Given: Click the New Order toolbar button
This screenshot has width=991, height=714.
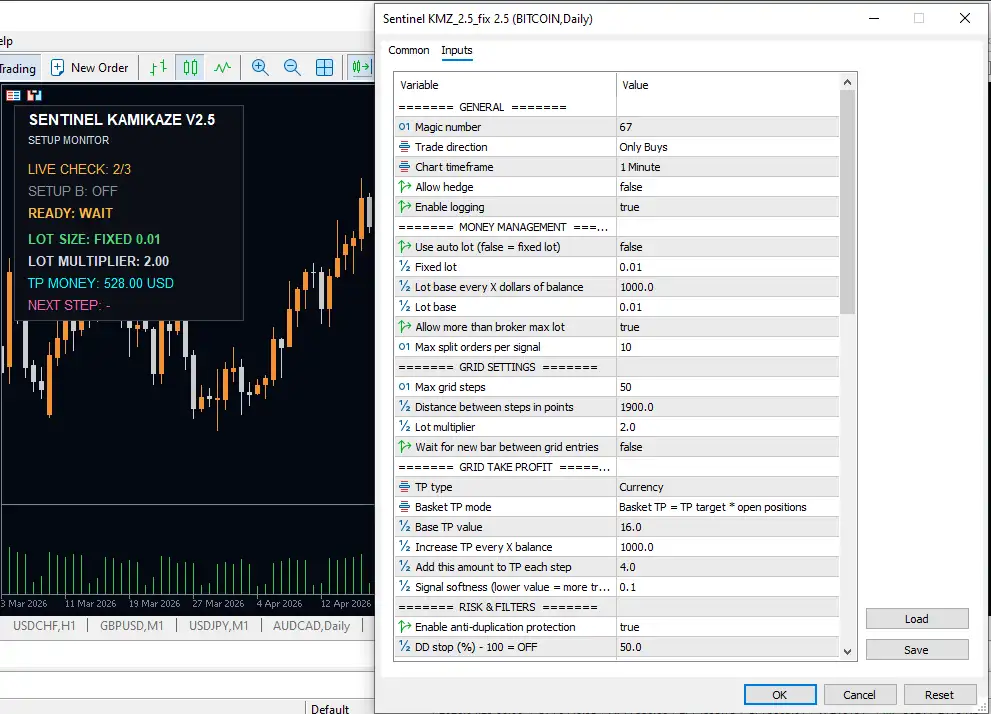Looking at the screenshot, I should (89, 68).
